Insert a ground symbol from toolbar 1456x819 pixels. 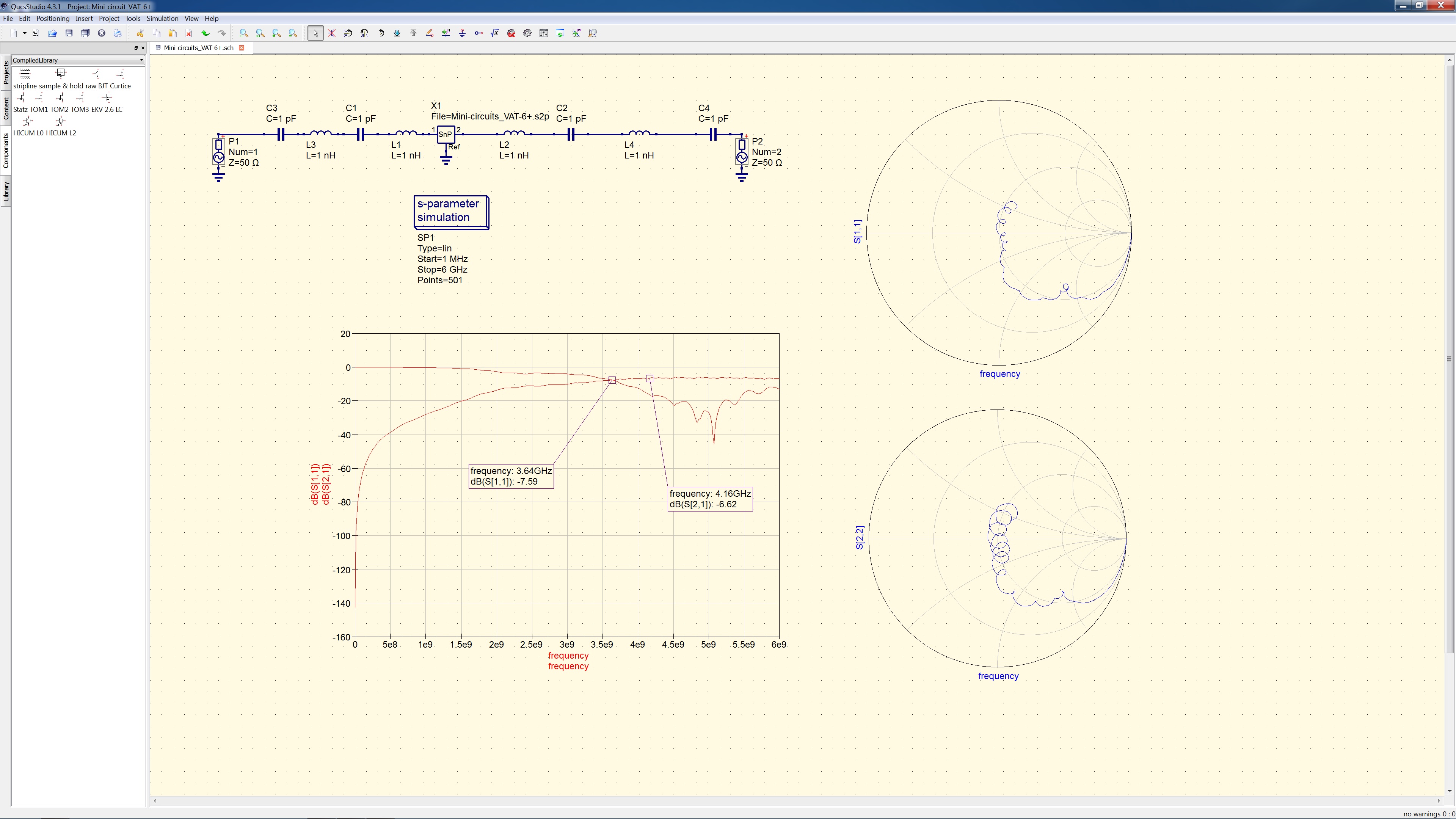[x=462, y=33]
